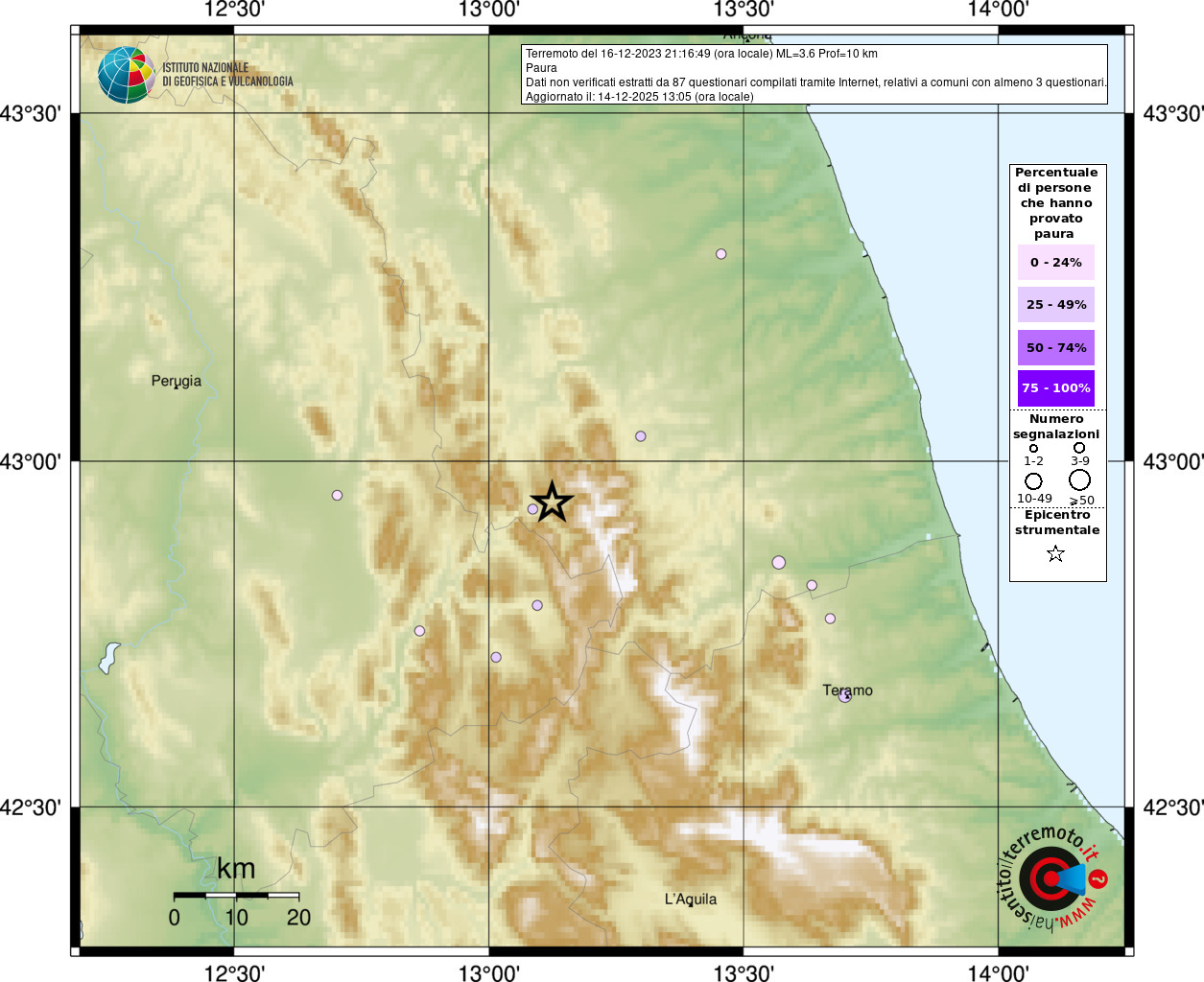The height and width of the screenshot is (982, 1204).
Task: Click the top axis 14°00' longitude label
Action: point(999,10)
